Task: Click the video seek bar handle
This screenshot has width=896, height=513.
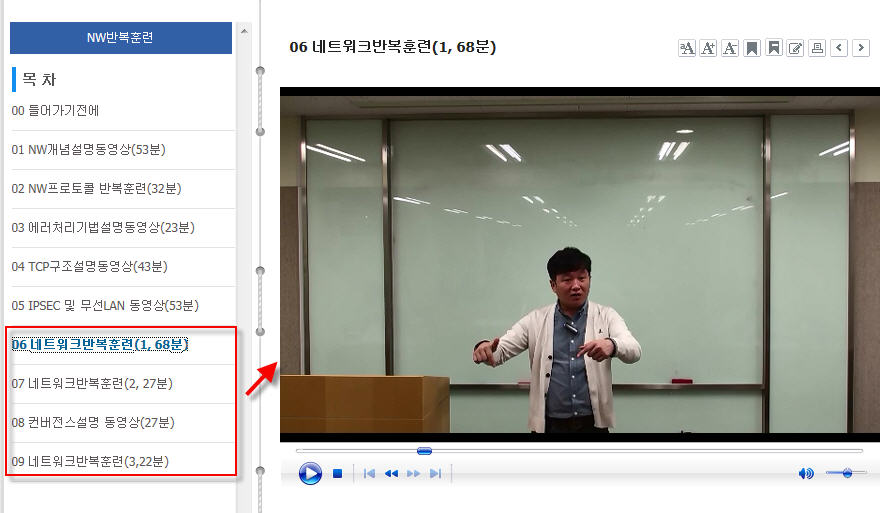Action: pos(424,451)
